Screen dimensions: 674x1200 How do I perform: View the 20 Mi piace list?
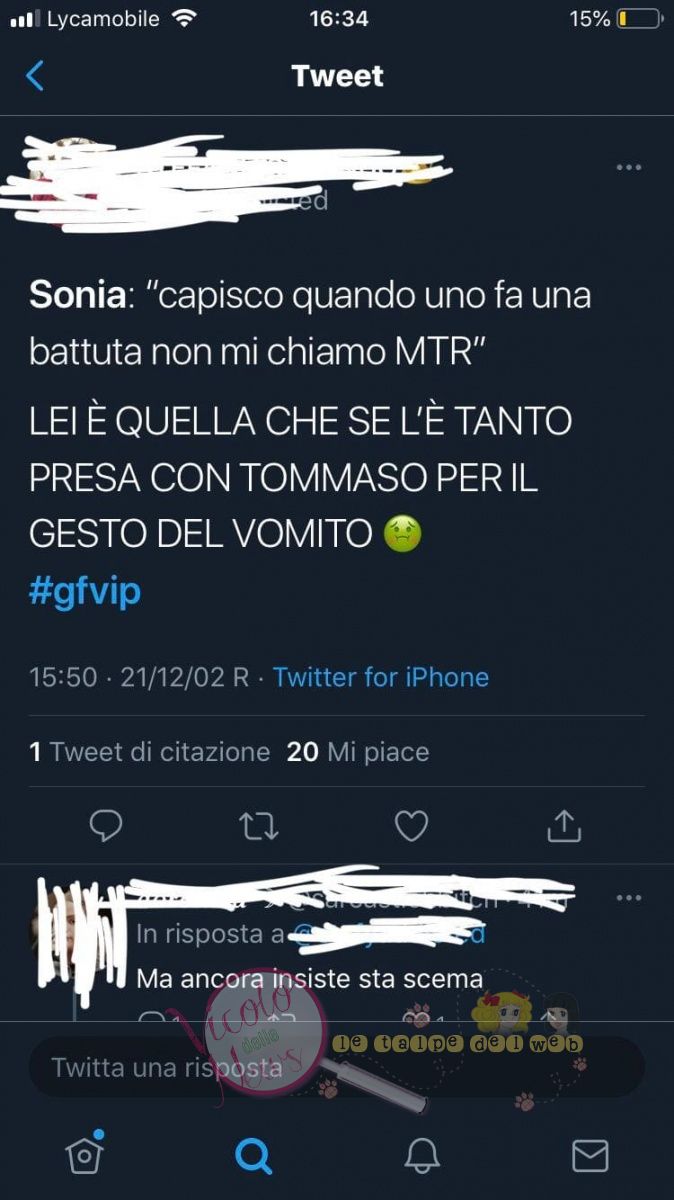pos(358,752)
